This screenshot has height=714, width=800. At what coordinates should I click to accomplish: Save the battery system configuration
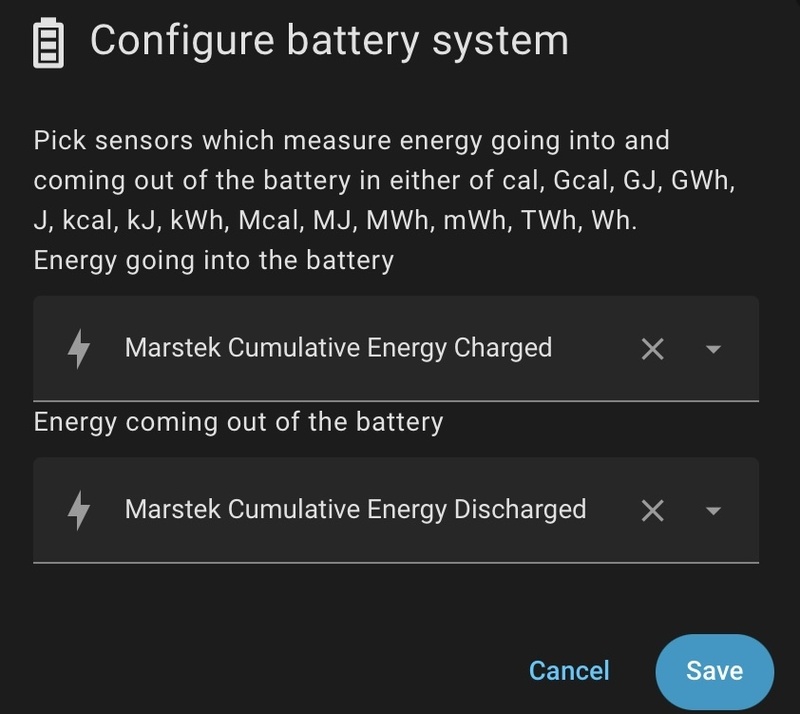tap(714, 670)
